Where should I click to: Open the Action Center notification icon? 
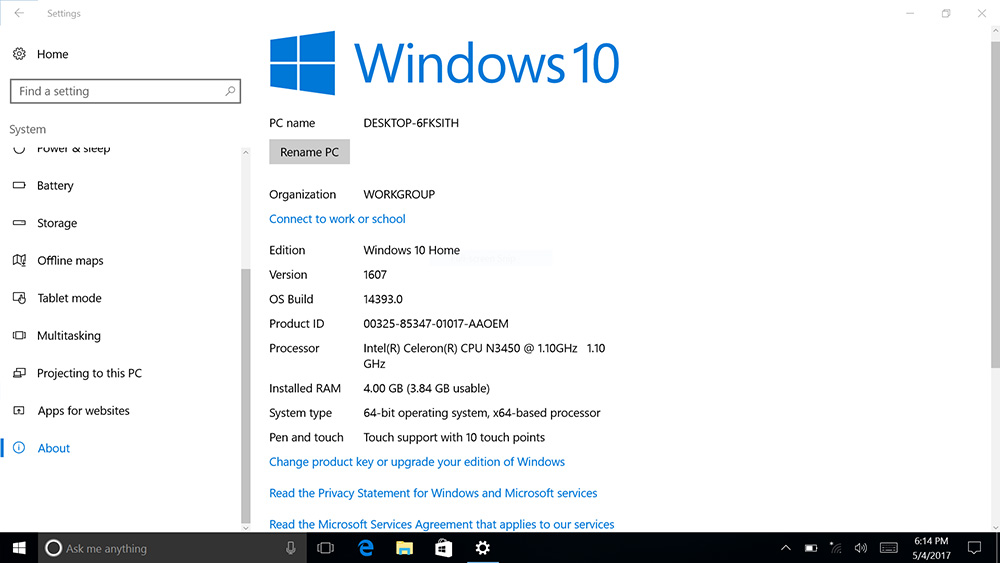974,548
